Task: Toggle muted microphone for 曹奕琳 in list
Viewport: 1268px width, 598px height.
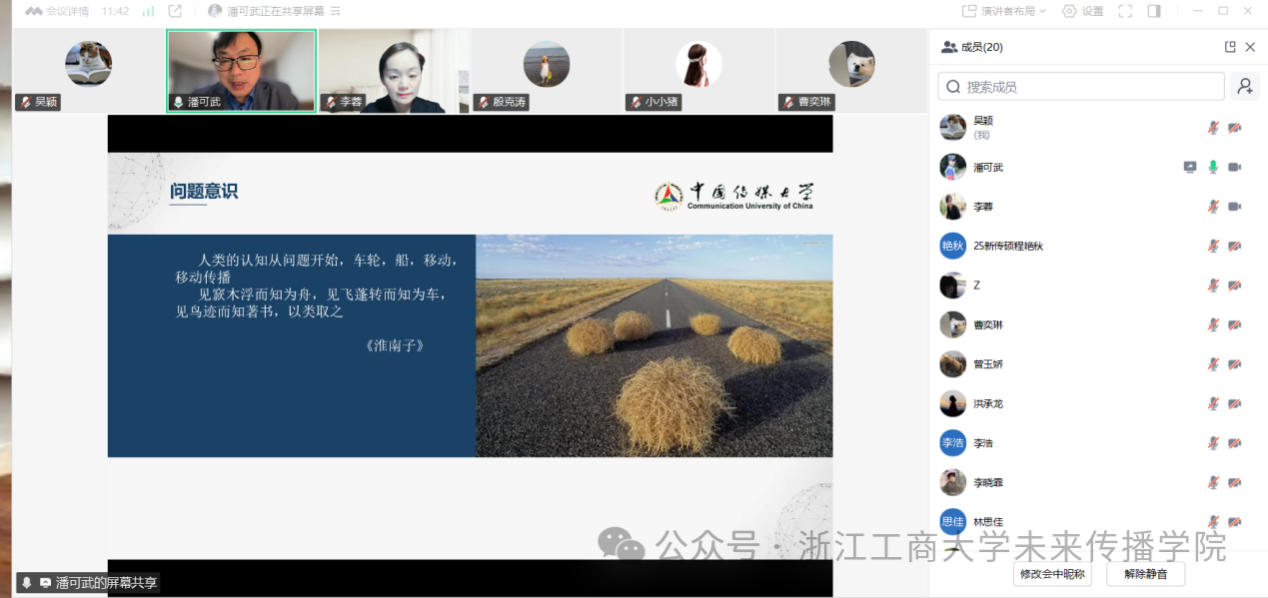Action: [x=1213, y=325]
